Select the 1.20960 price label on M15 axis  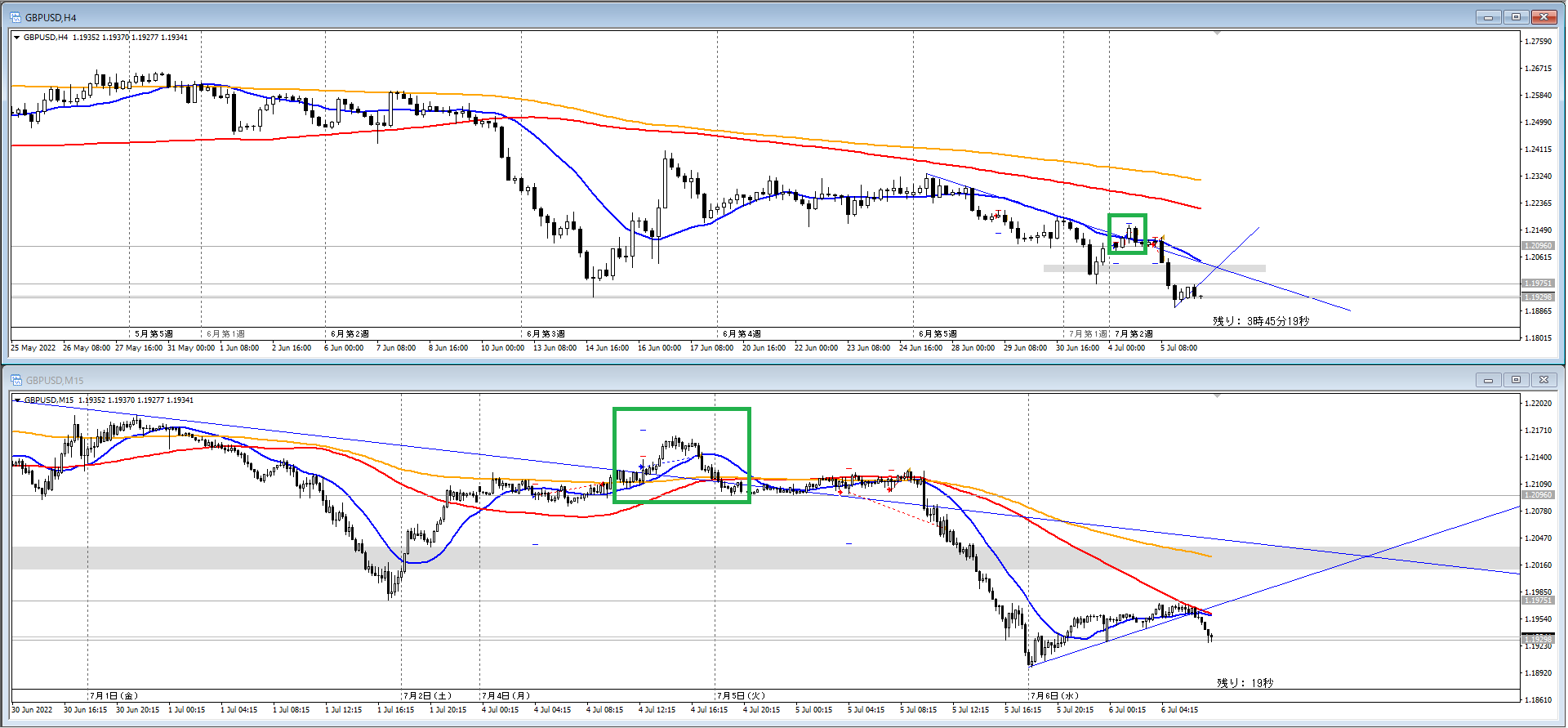click(x=1538, y=495)
